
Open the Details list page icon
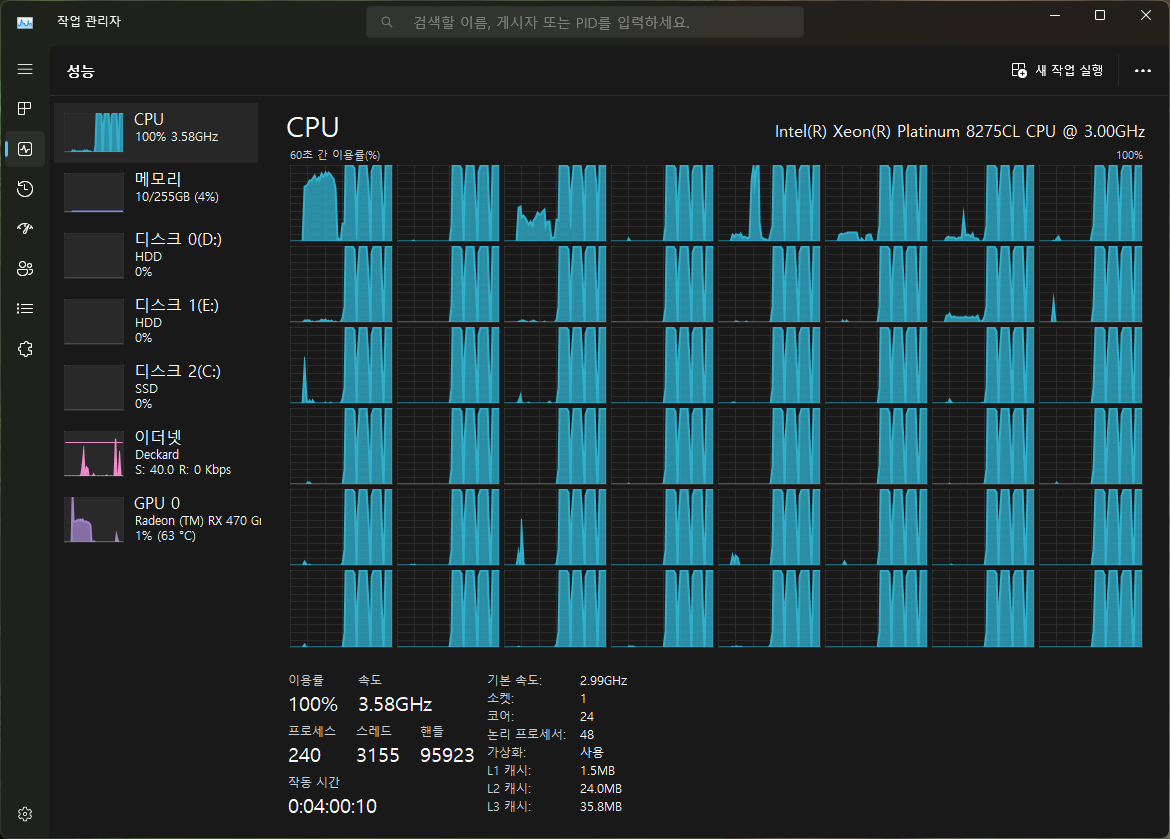click(25, 308)
